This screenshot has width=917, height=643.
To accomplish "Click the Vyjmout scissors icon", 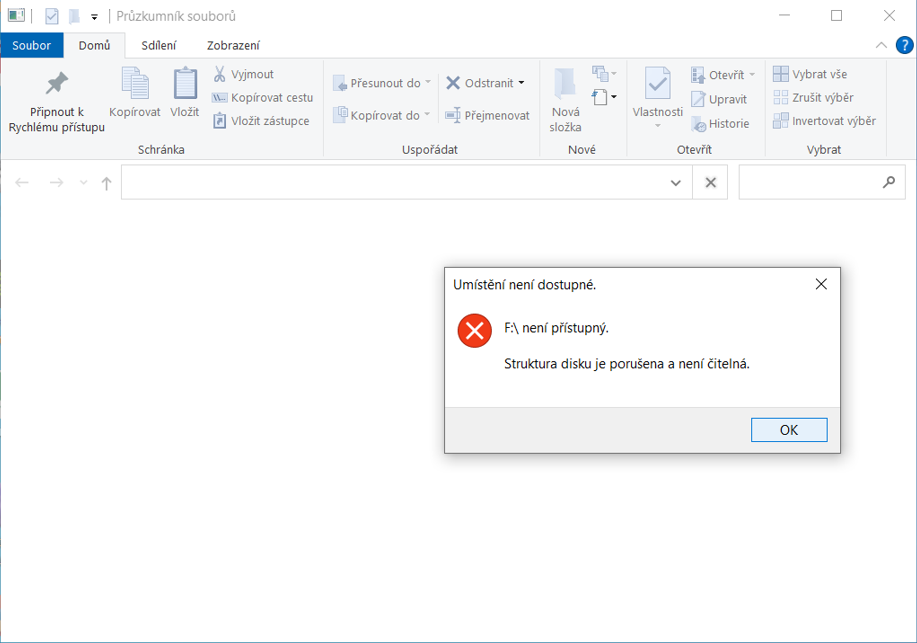I will 220,74.
